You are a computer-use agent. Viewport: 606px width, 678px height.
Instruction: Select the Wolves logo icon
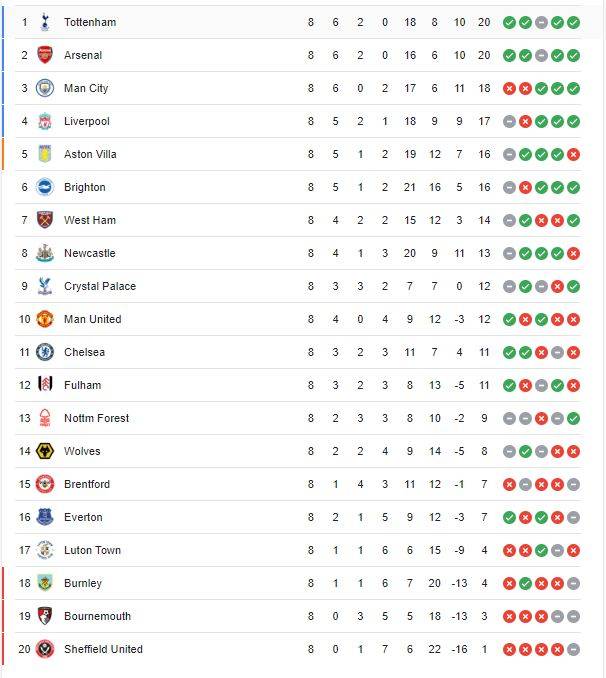[44, 451]
